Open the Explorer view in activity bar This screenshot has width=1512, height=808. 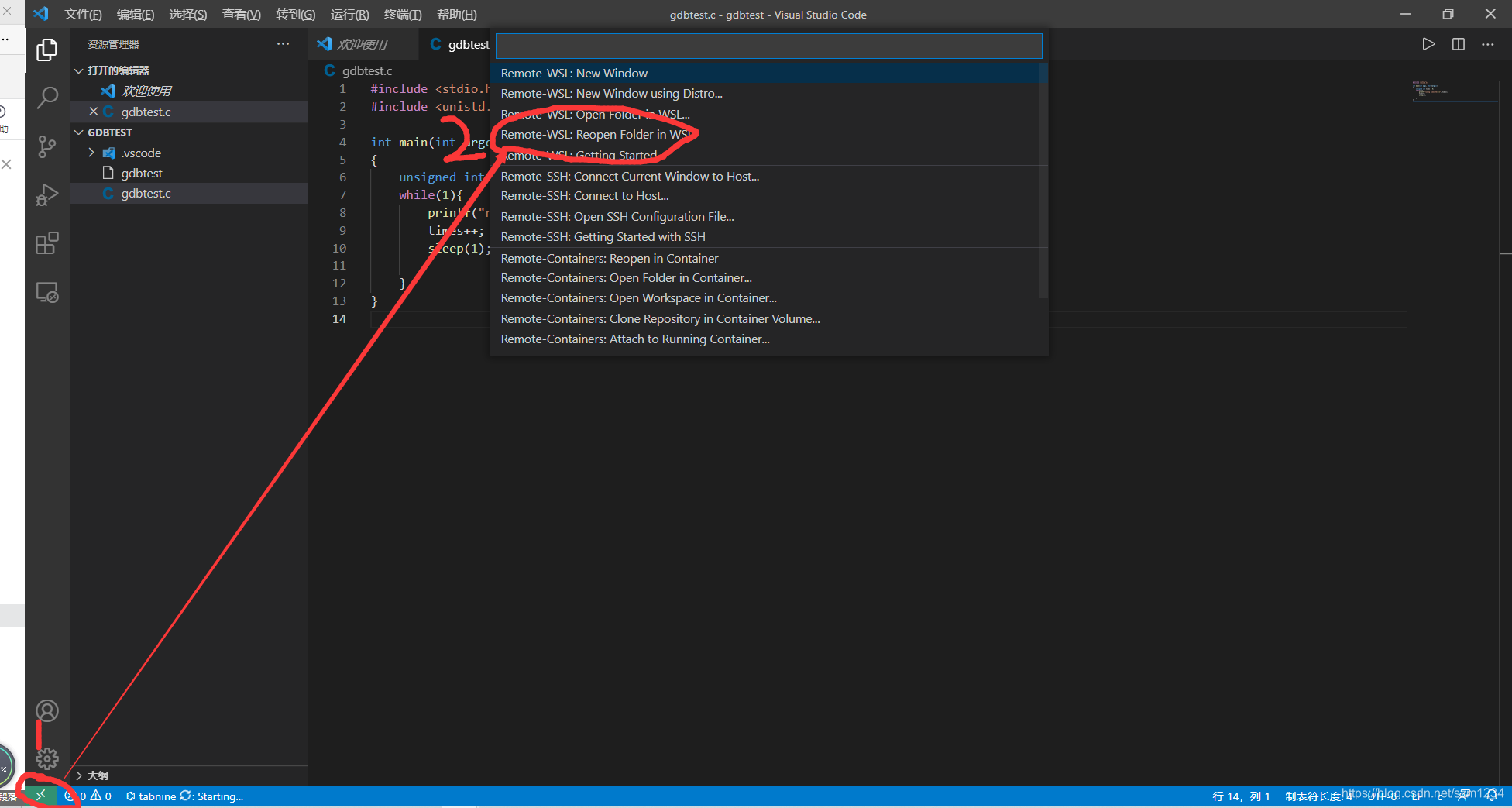coord(47,50)
